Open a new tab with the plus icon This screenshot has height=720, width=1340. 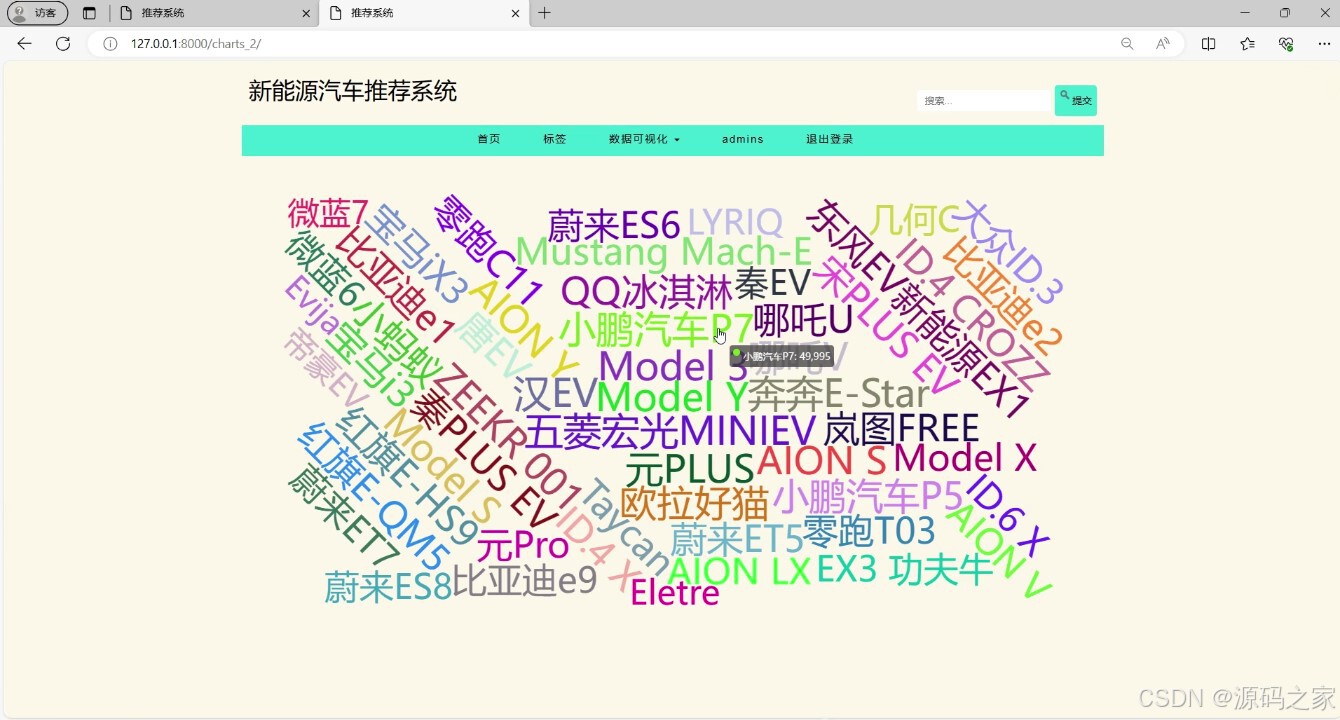[x=544, y=13]
